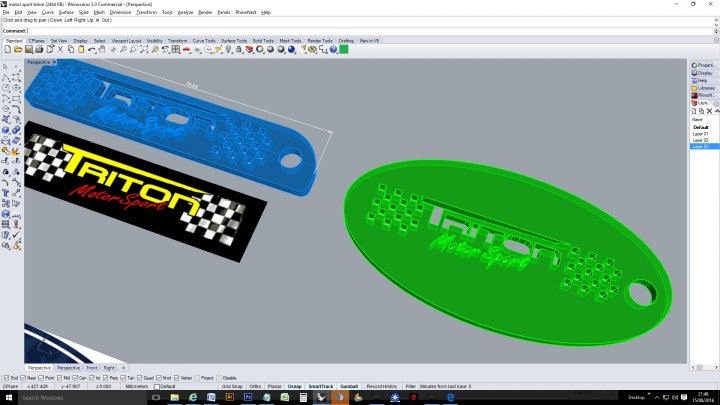720x405 pixels.
Task: Switch to the Solid Tools toolbar tab
Action: tap(263, 41)
